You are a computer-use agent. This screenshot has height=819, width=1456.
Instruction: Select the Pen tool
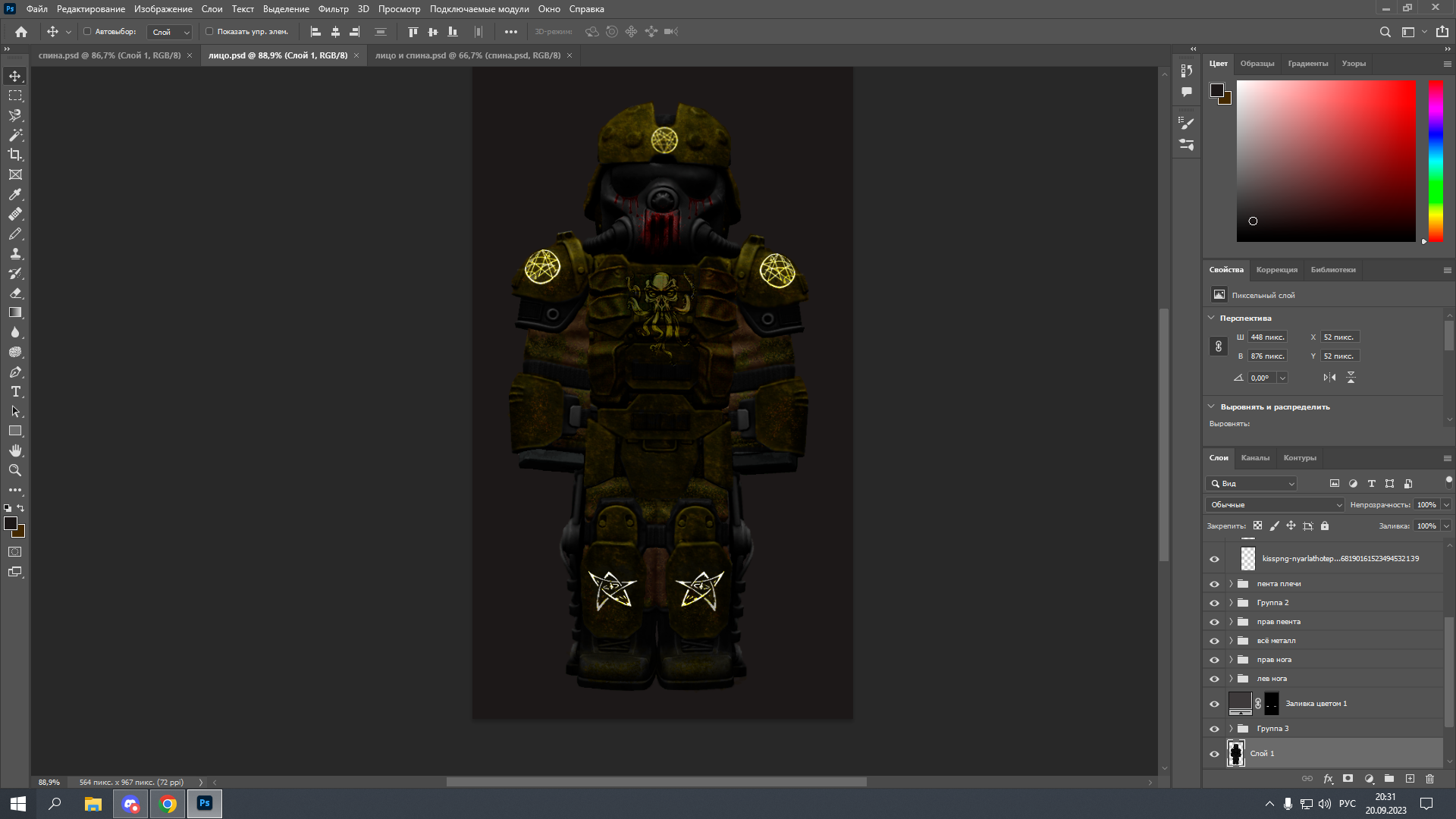[15, 372]
